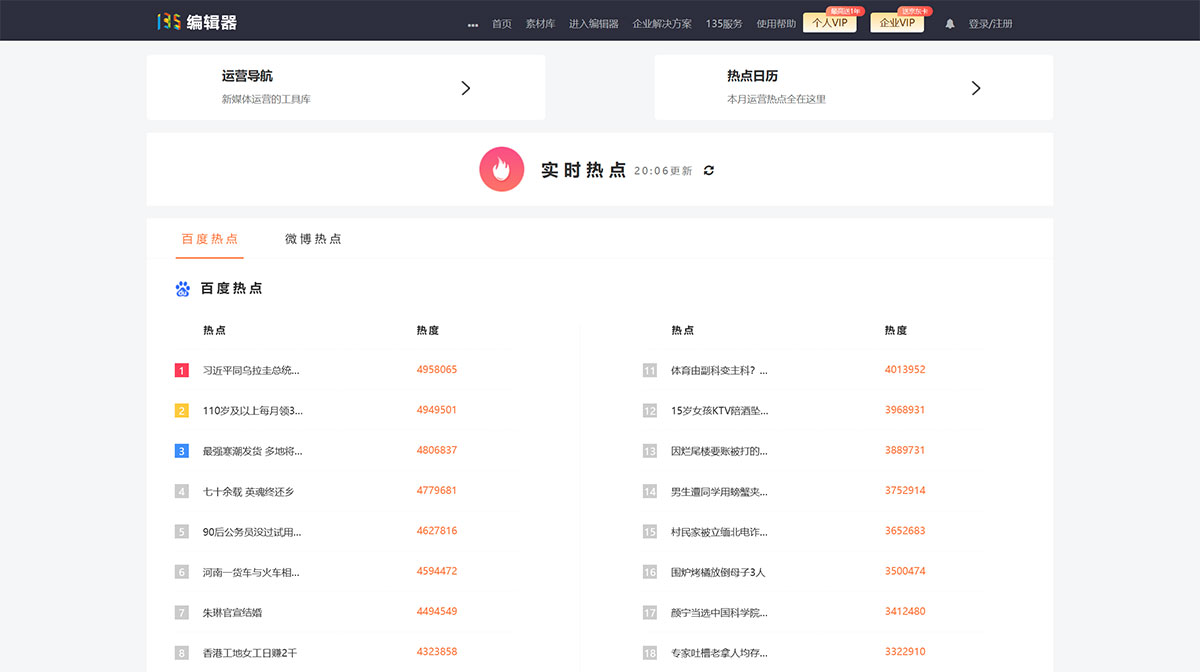Screen dimensions: 1200x672
Task: Refresh the hot topics via the refresh icon
Action: [x=709, y=170]
